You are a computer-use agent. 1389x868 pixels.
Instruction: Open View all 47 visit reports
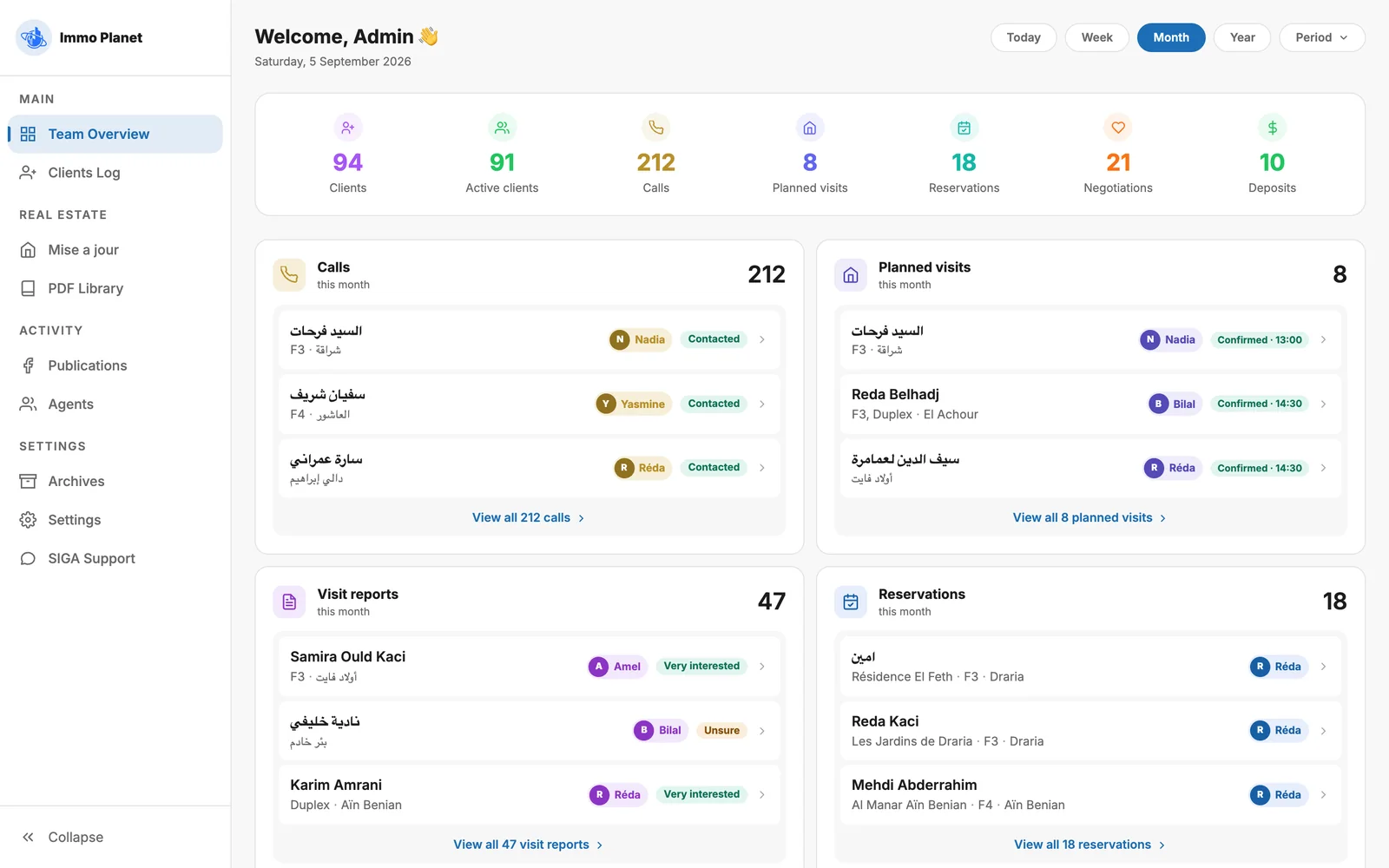(x=529, y=845)
